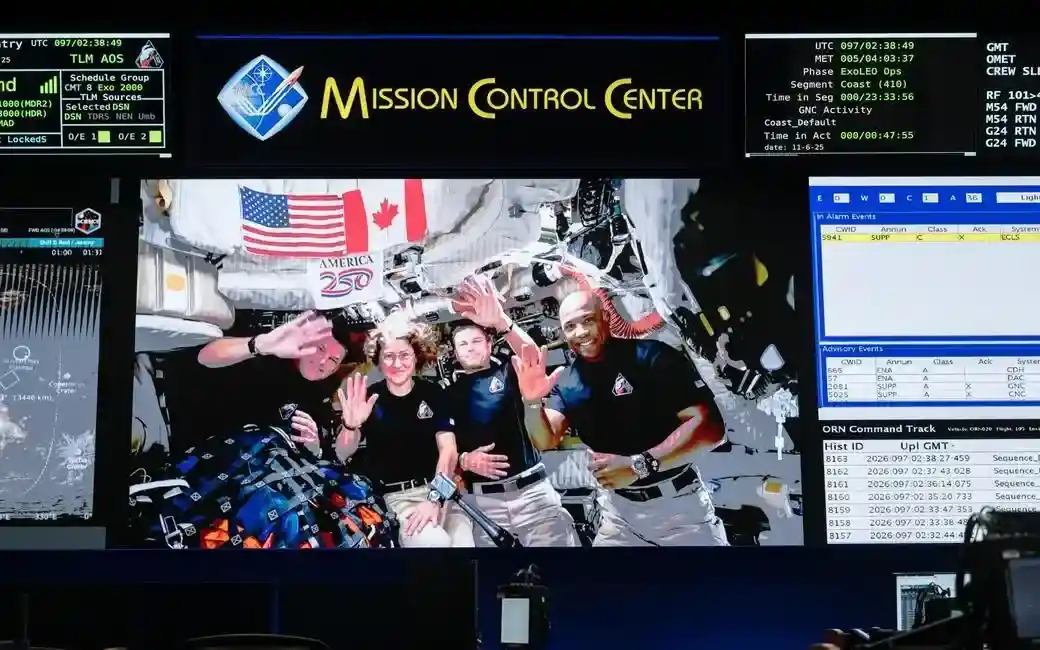
Task: Toggle the O/E 2 green indicator
Action: coord(155,137)
